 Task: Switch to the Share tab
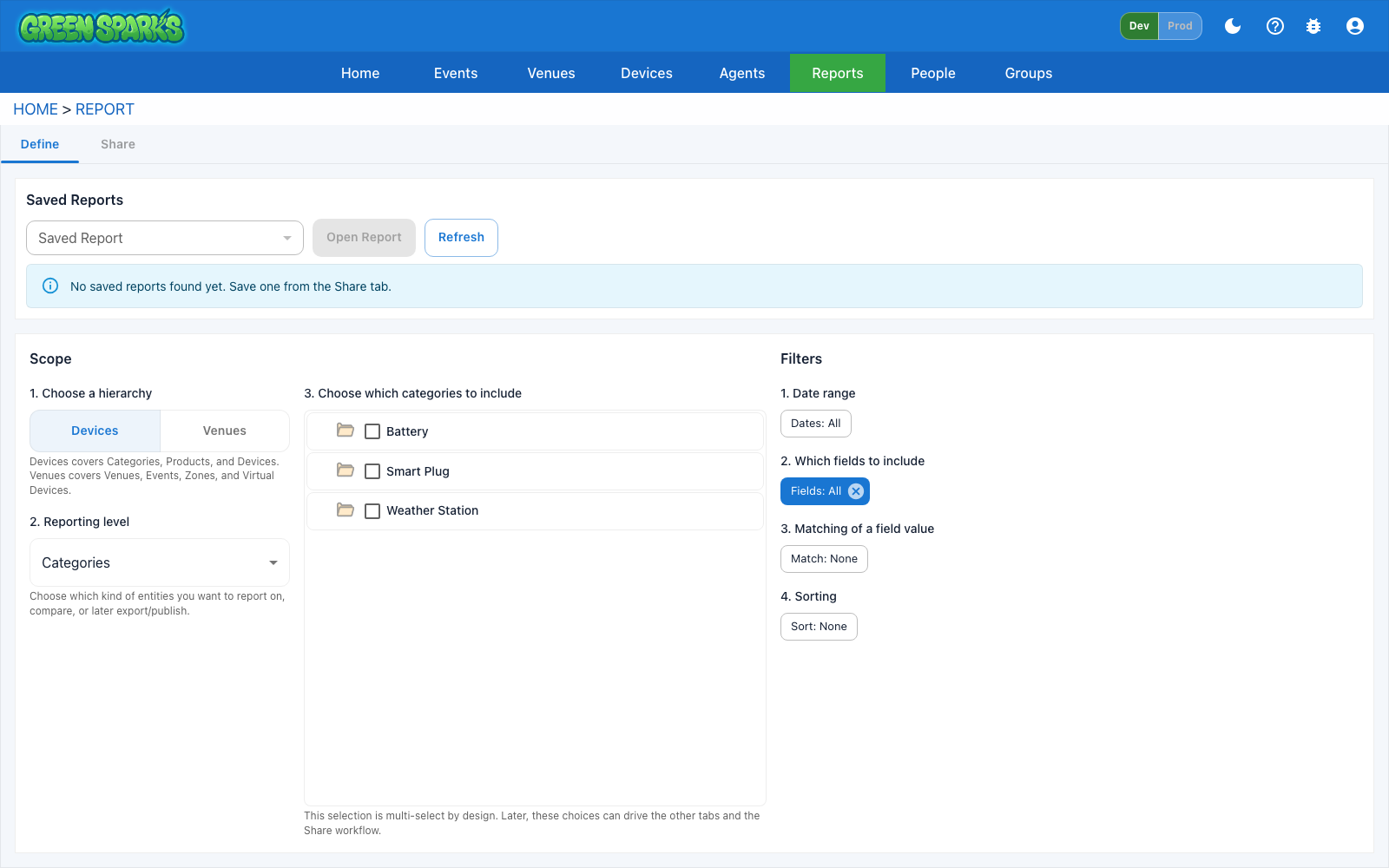pos(118,144)
